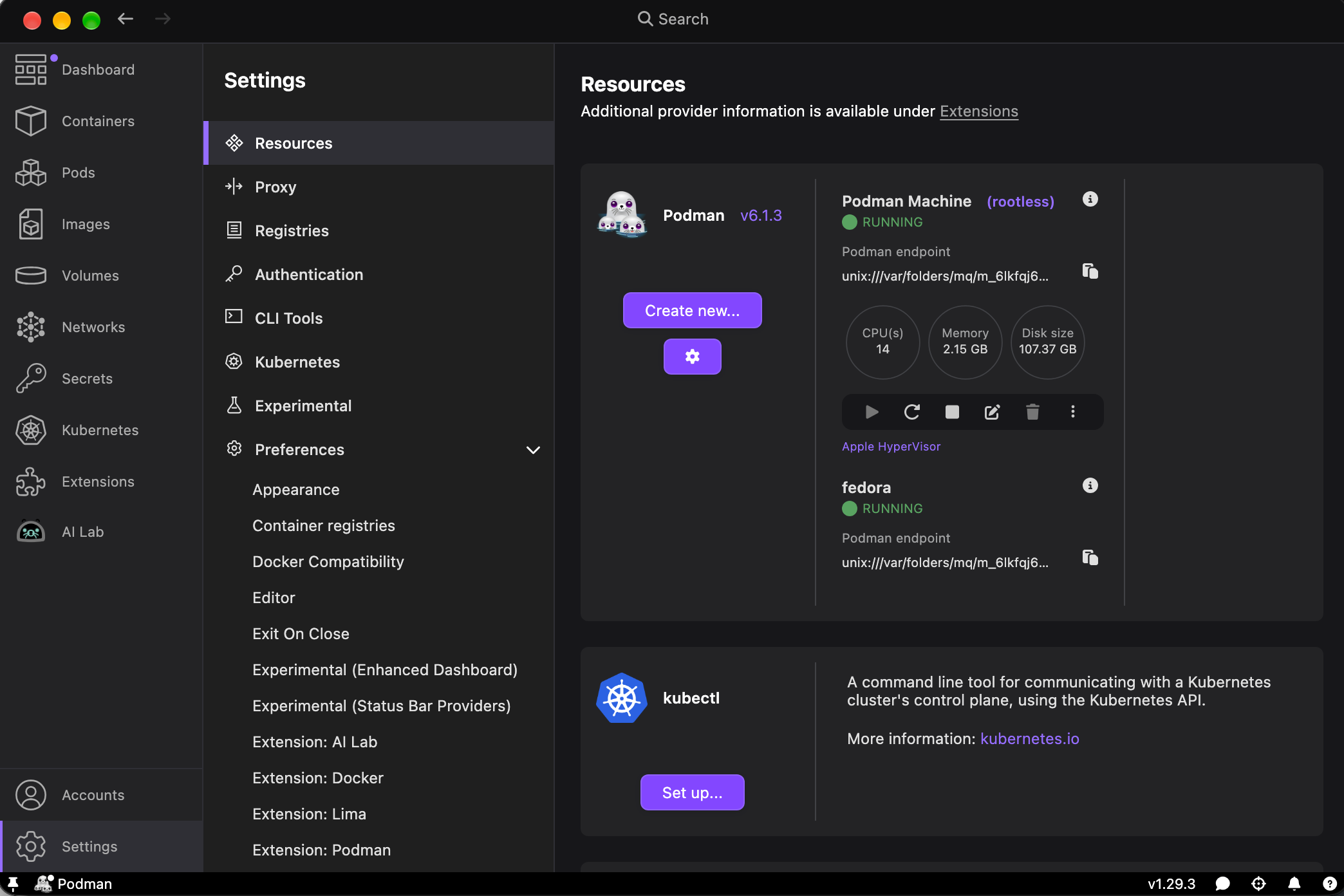Delete the Podman Machine
The height and width of the screenshot is (896, 1344).
coord(1032,412)
